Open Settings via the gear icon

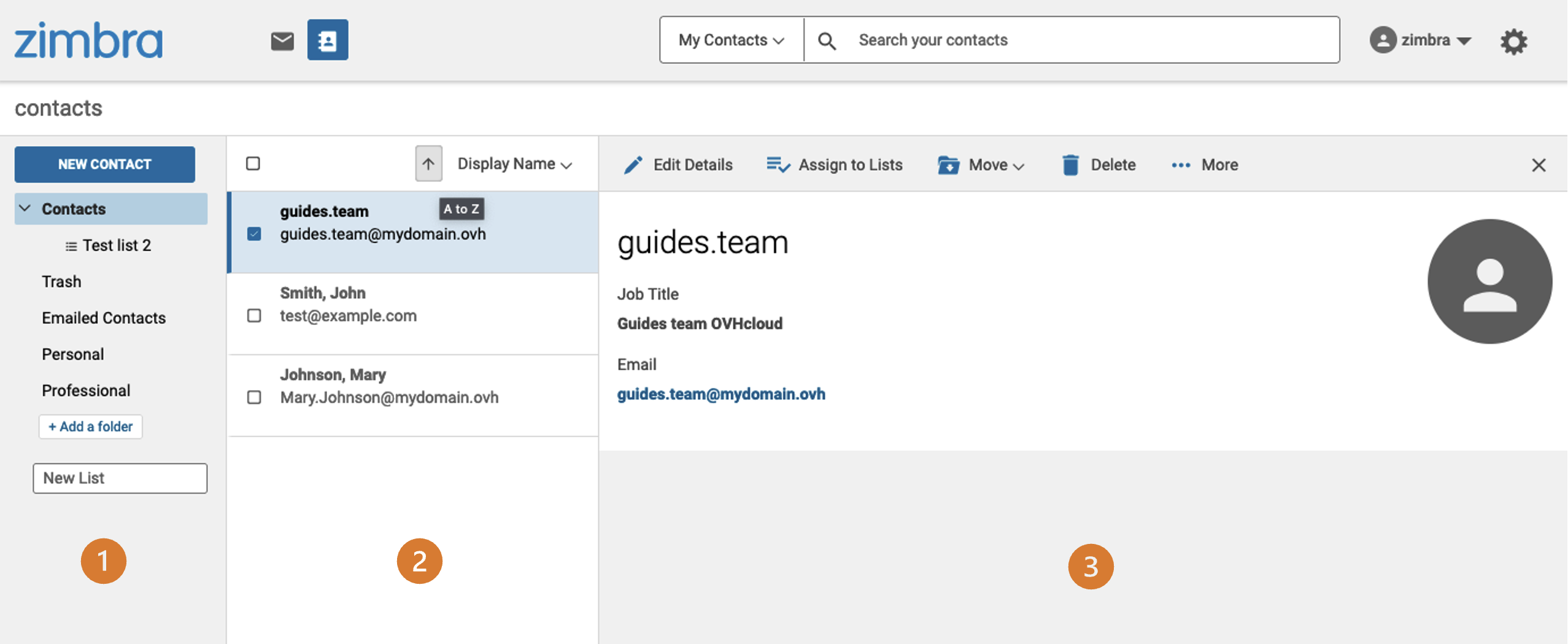point(1515,41)
